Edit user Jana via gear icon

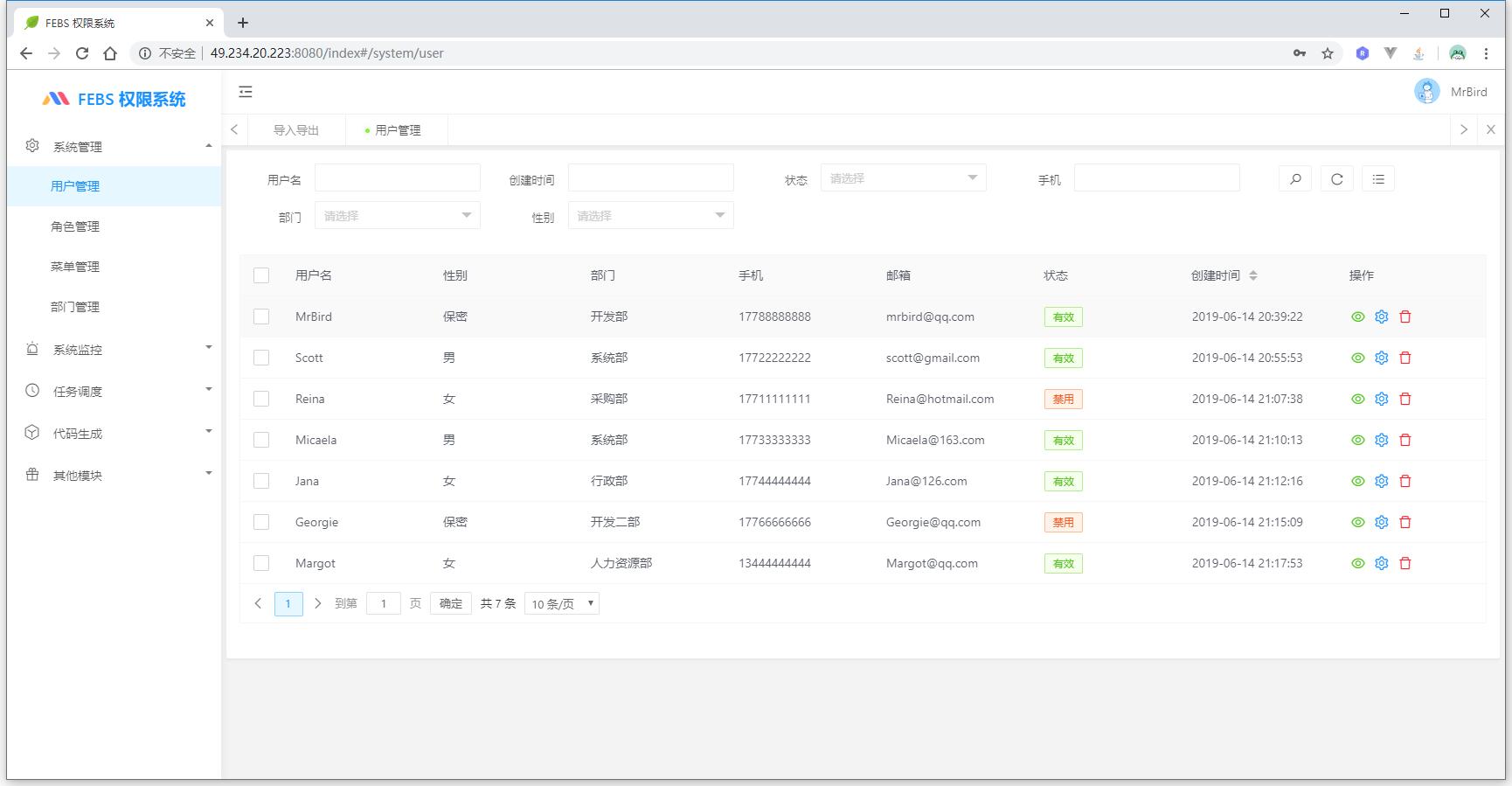click(x=1381, y=481)
